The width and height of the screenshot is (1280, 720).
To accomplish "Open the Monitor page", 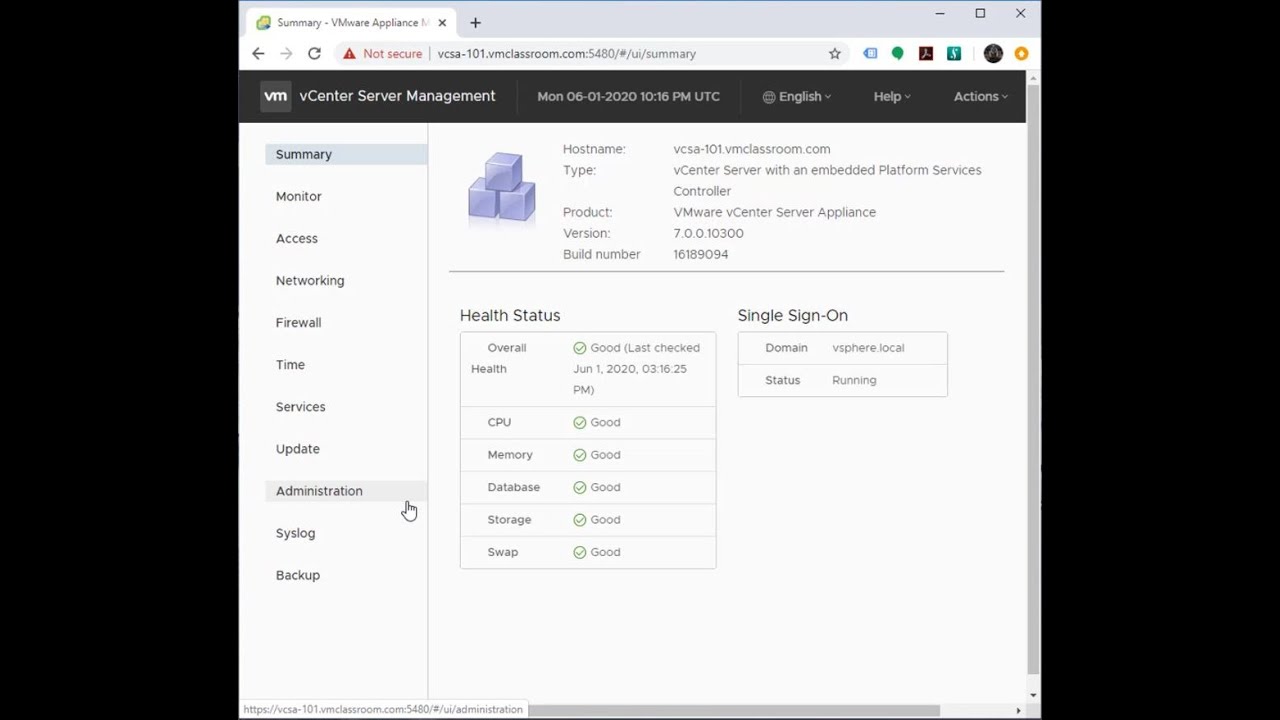I will [346, 196].
